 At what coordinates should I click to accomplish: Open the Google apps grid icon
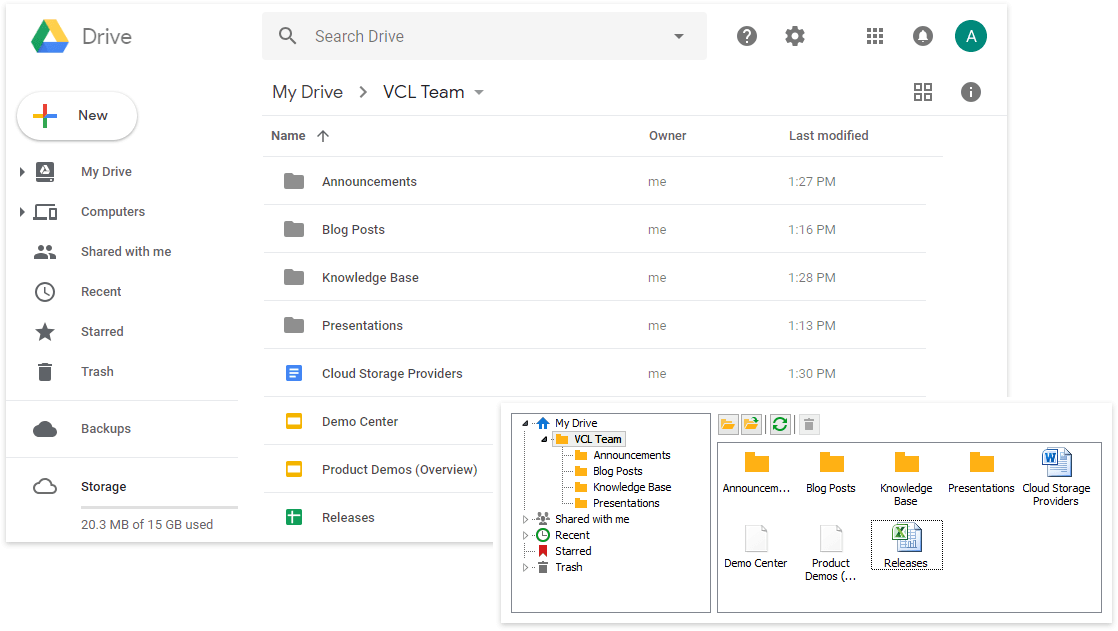coord(875,37)
